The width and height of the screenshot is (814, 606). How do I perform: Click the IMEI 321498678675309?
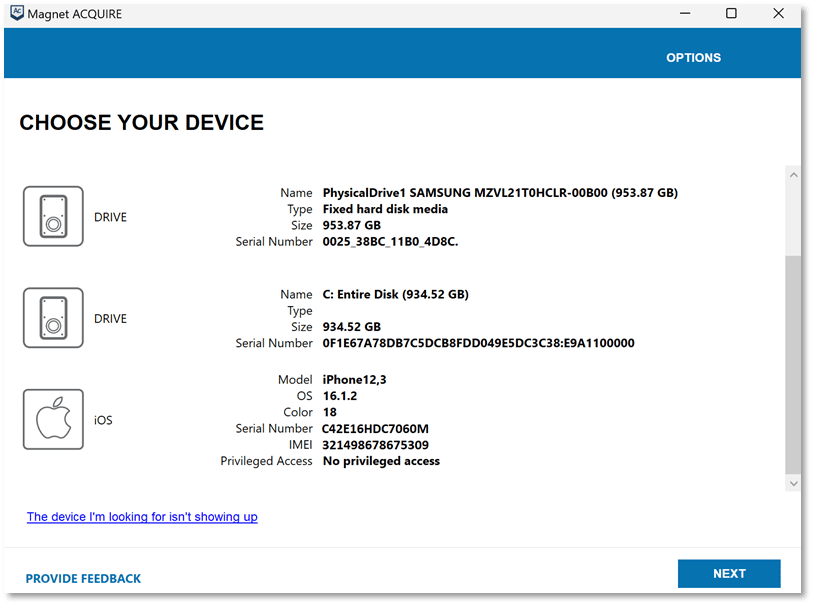[x=375, y=445]
